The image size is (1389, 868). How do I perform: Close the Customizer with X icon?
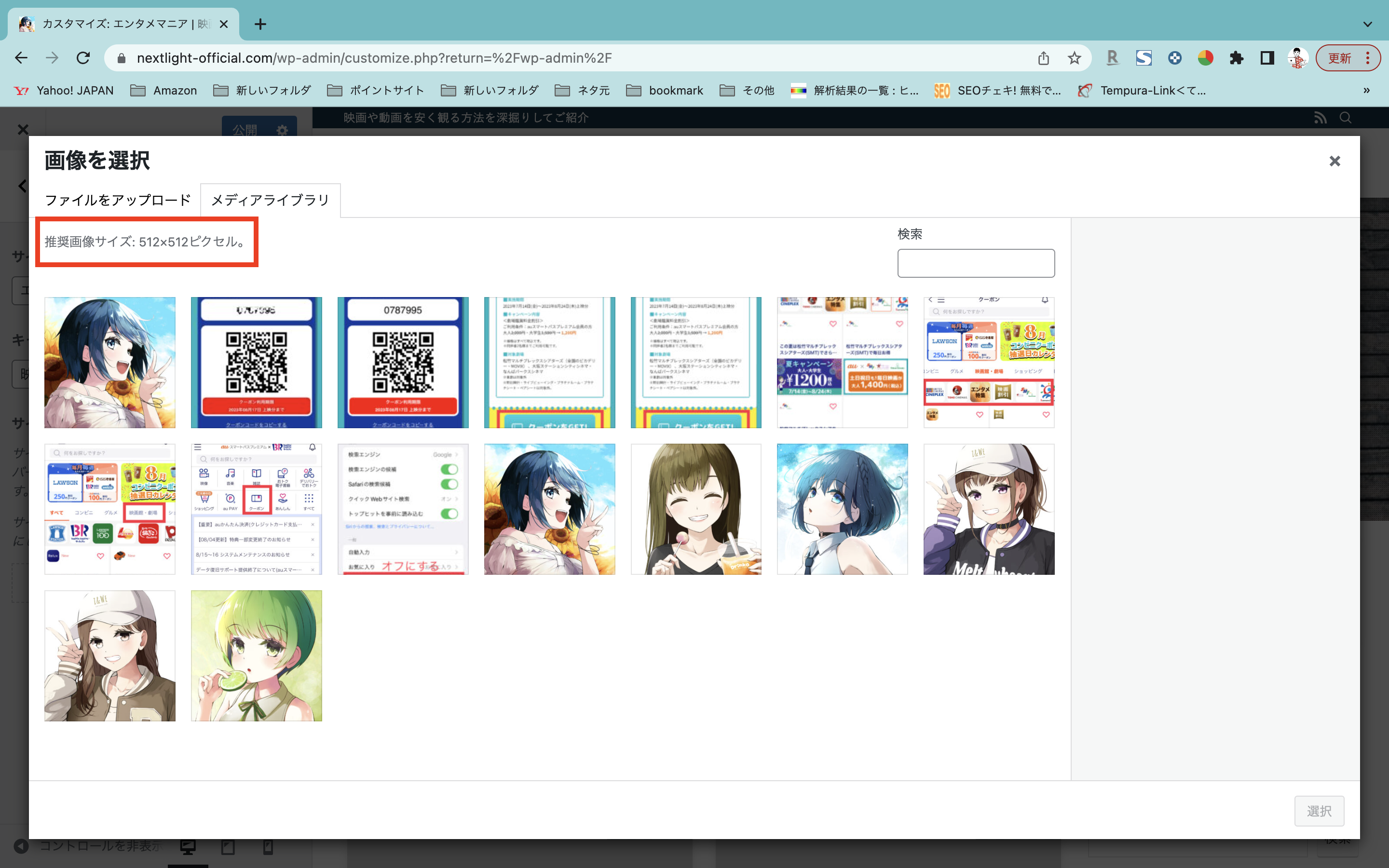(23, 129)
